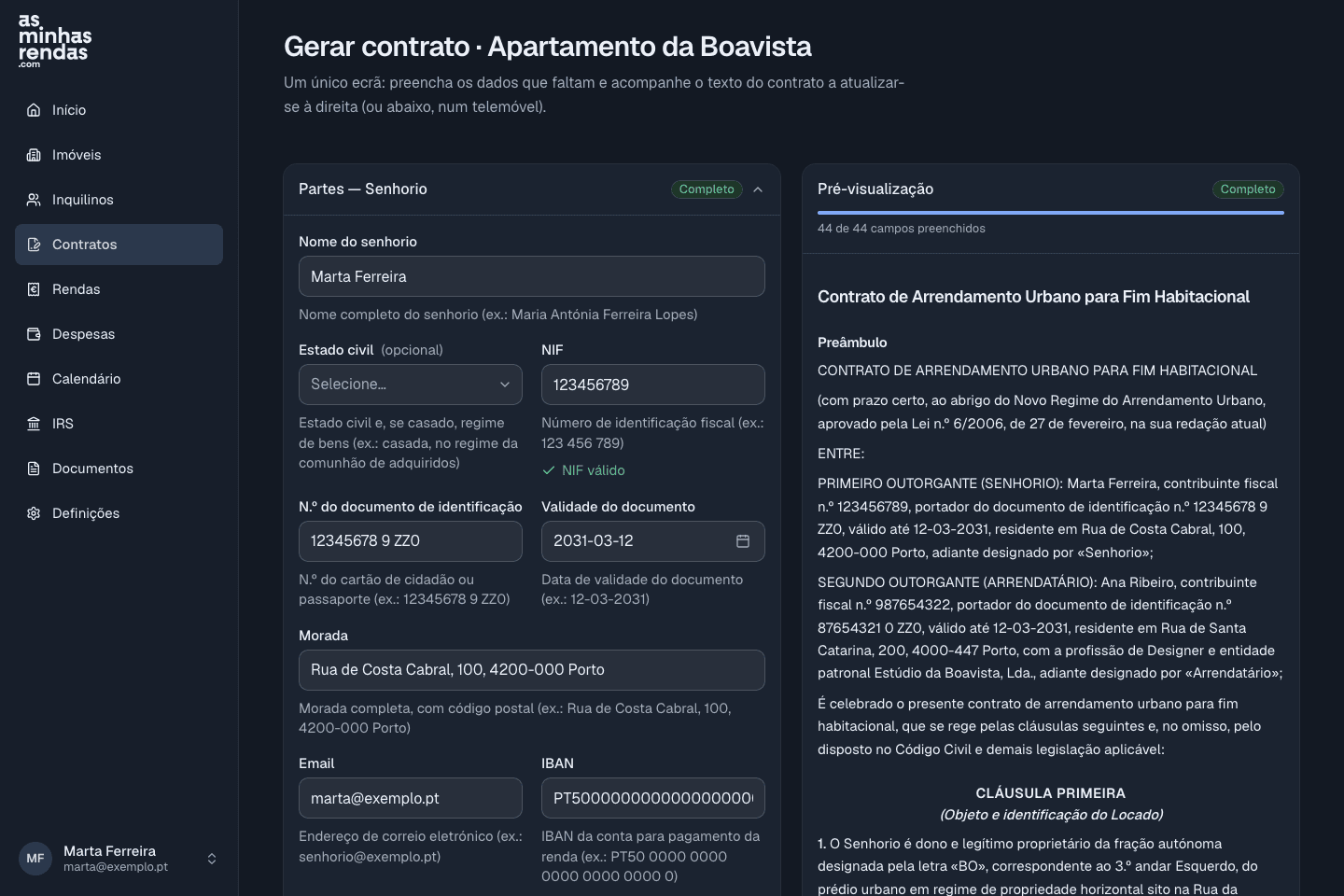Open the Despesas label in sidebar
The image size is (1344, 896).
pyautogui.click(x=83, y=334)
